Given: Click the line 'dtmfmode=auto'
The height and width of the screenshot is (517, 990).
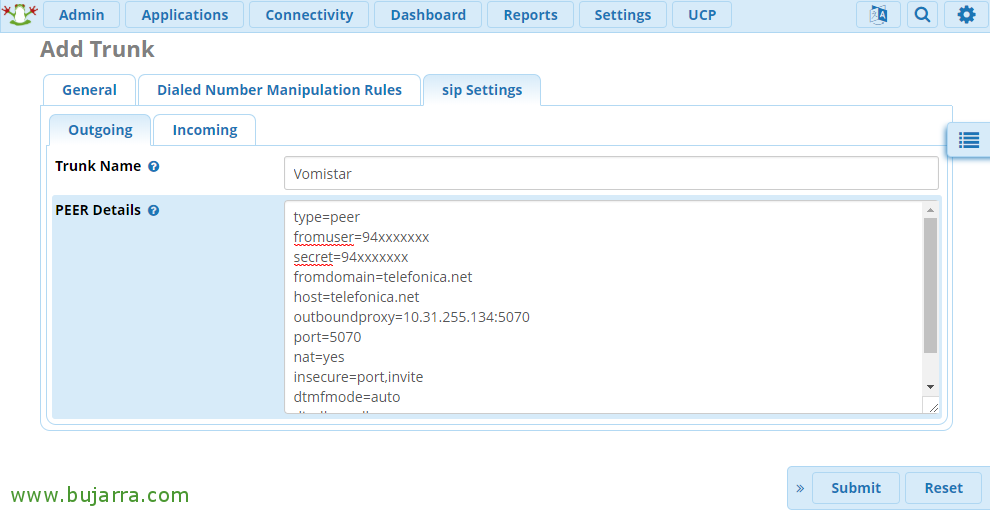Looking at the screenshot, I should coord(347,397).
